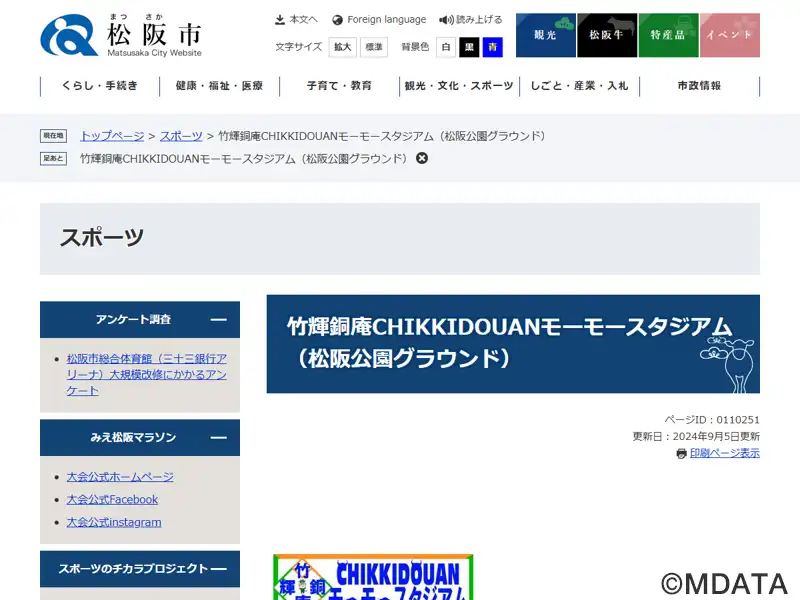
Task: Open 大会公式instagram link
Action: (x=114, y=522)
